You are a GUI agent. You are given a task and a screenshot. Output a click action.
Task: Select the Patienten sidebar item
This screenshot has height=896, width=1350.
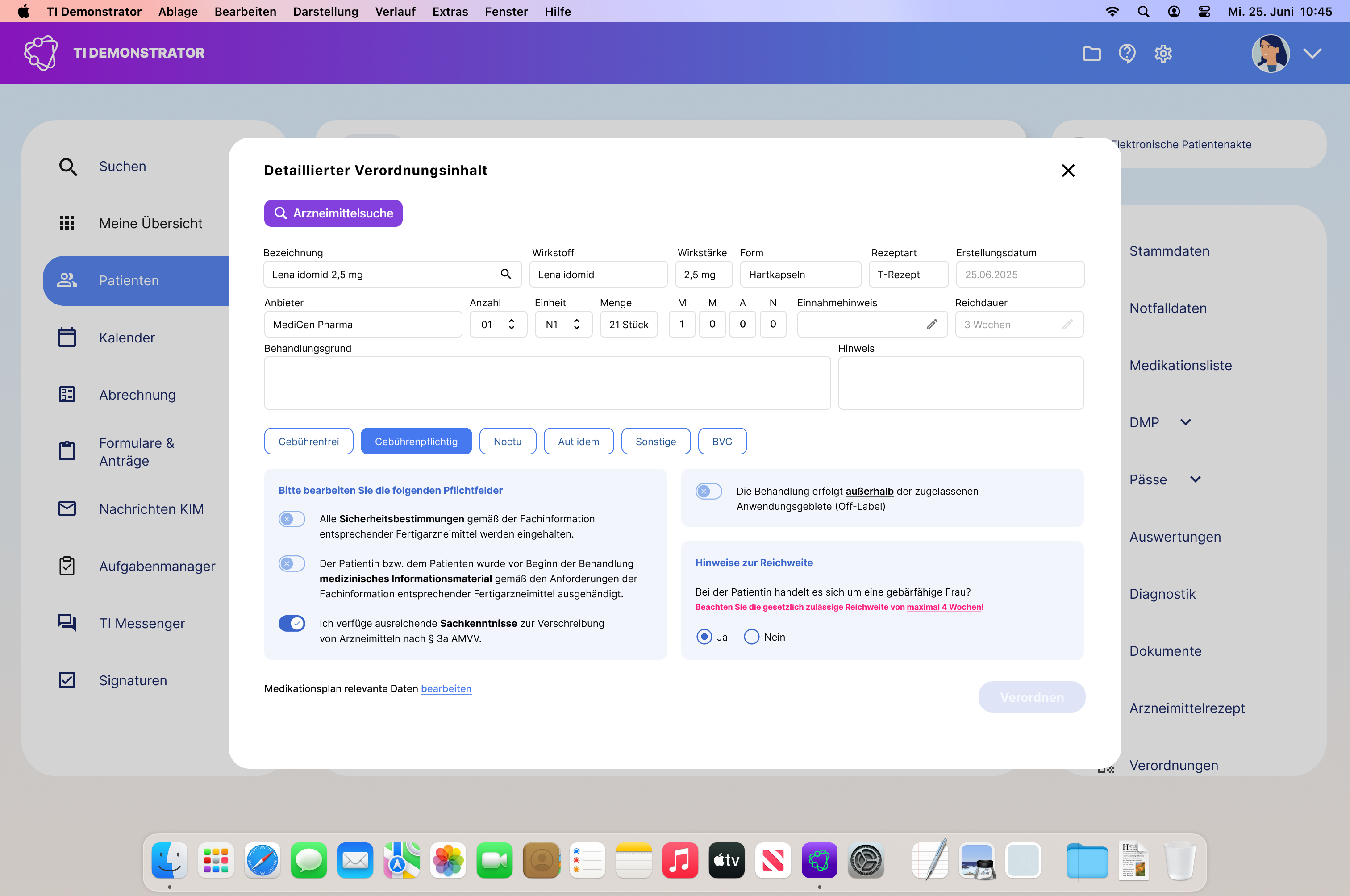tap(136, 280)
